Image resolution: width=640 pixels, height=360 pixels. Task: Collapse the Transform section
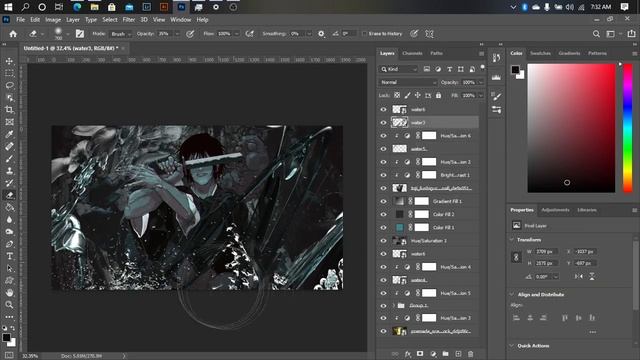(x=512, y=240)
